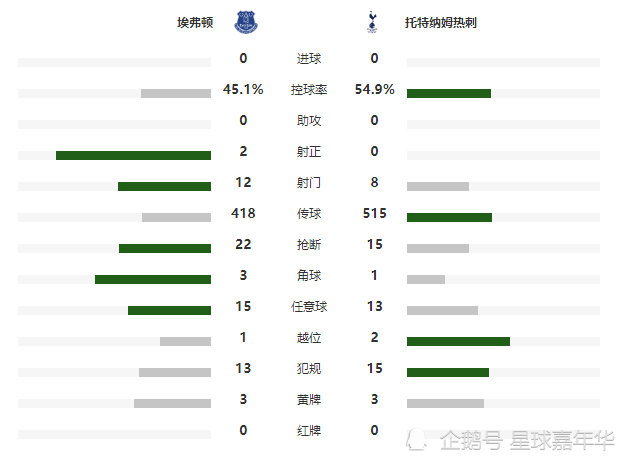Click Tottenham's green 传球 passes bar
629x462 pixels.
(449, 217)
